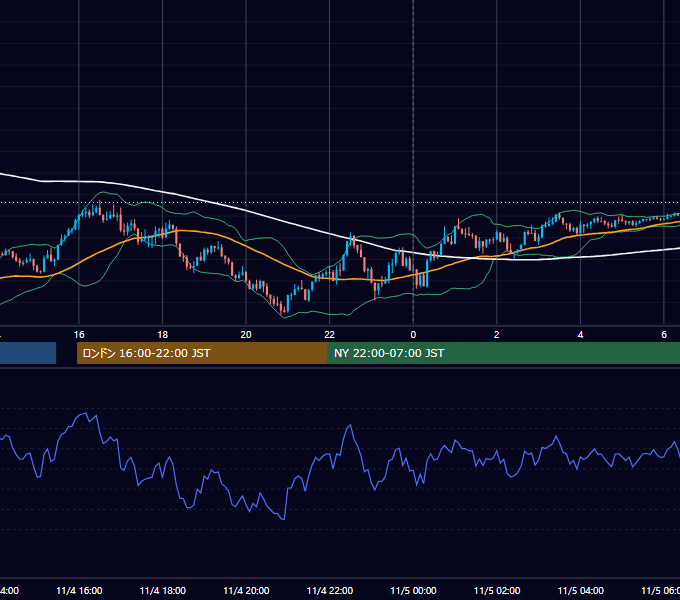Click the 0 midnight axis label

click(x=413, y=335)
